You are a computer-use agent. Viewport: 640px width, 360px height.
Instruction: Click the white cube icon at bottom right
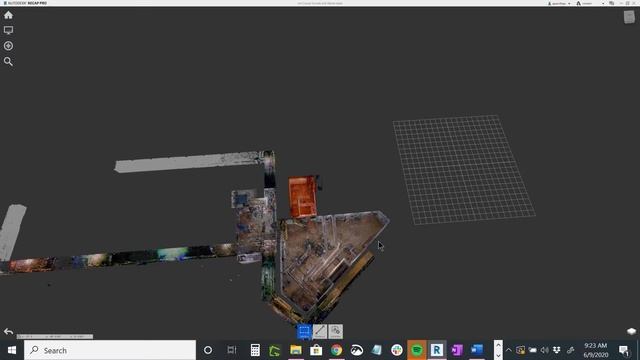point(631,331)
